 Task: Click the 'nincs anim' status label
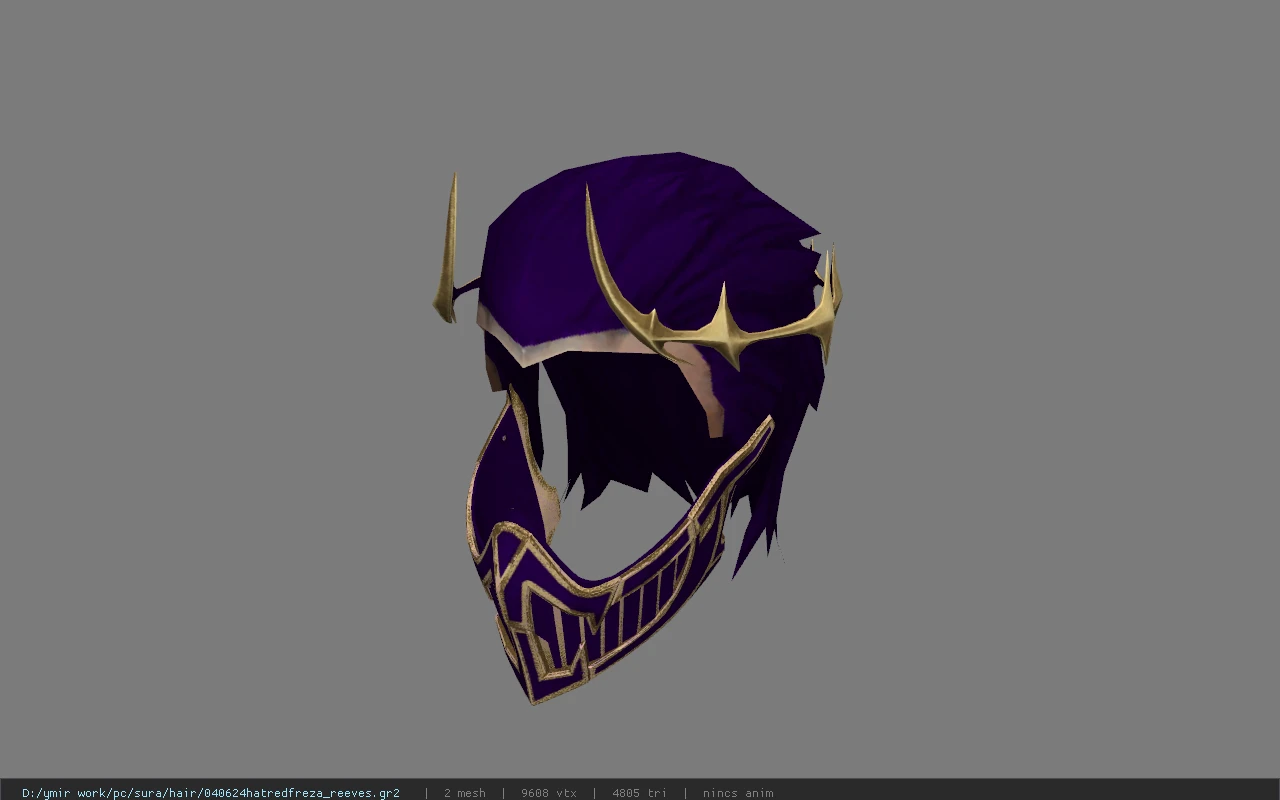738,793
